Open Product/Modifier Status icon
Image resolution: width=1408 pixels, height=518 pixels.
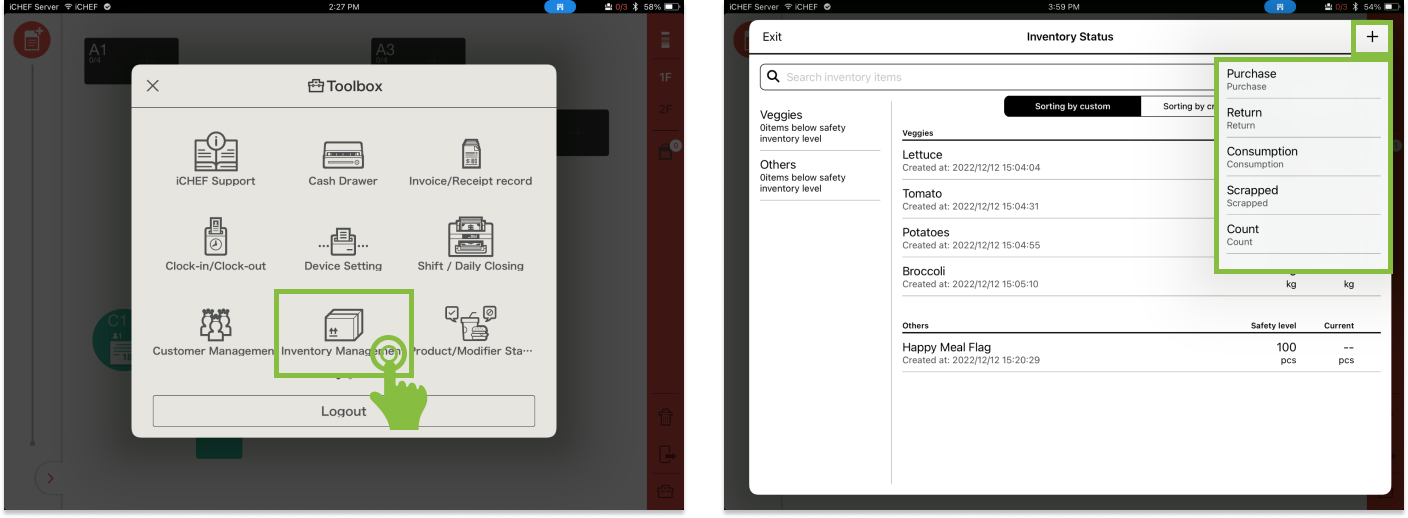470,330
